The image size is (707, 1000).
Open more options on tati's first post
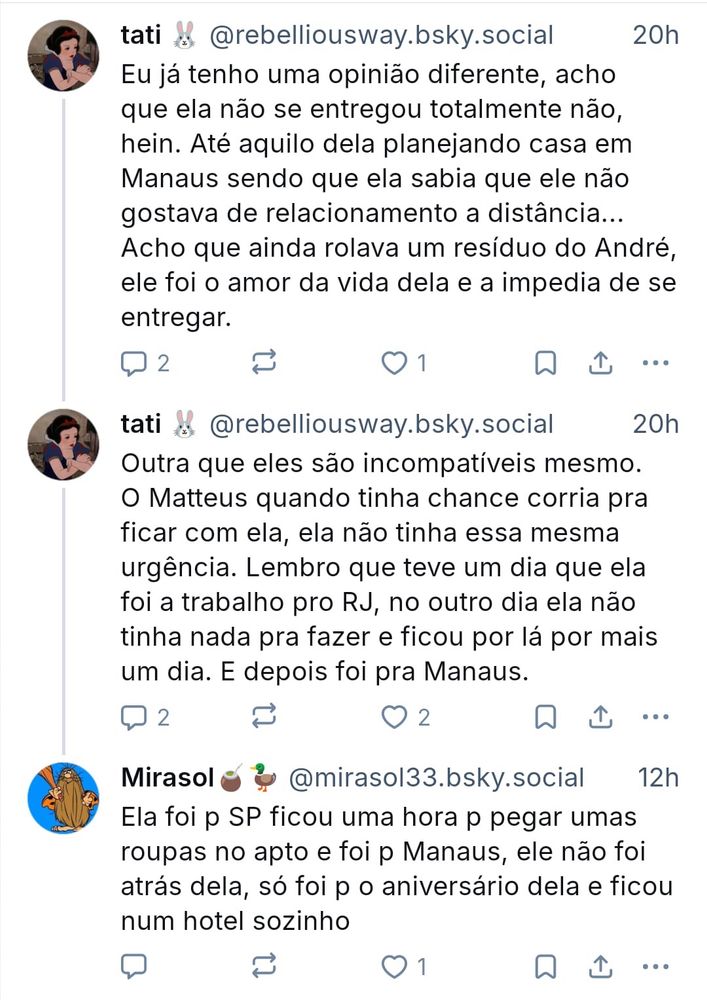tap(655, 363)
